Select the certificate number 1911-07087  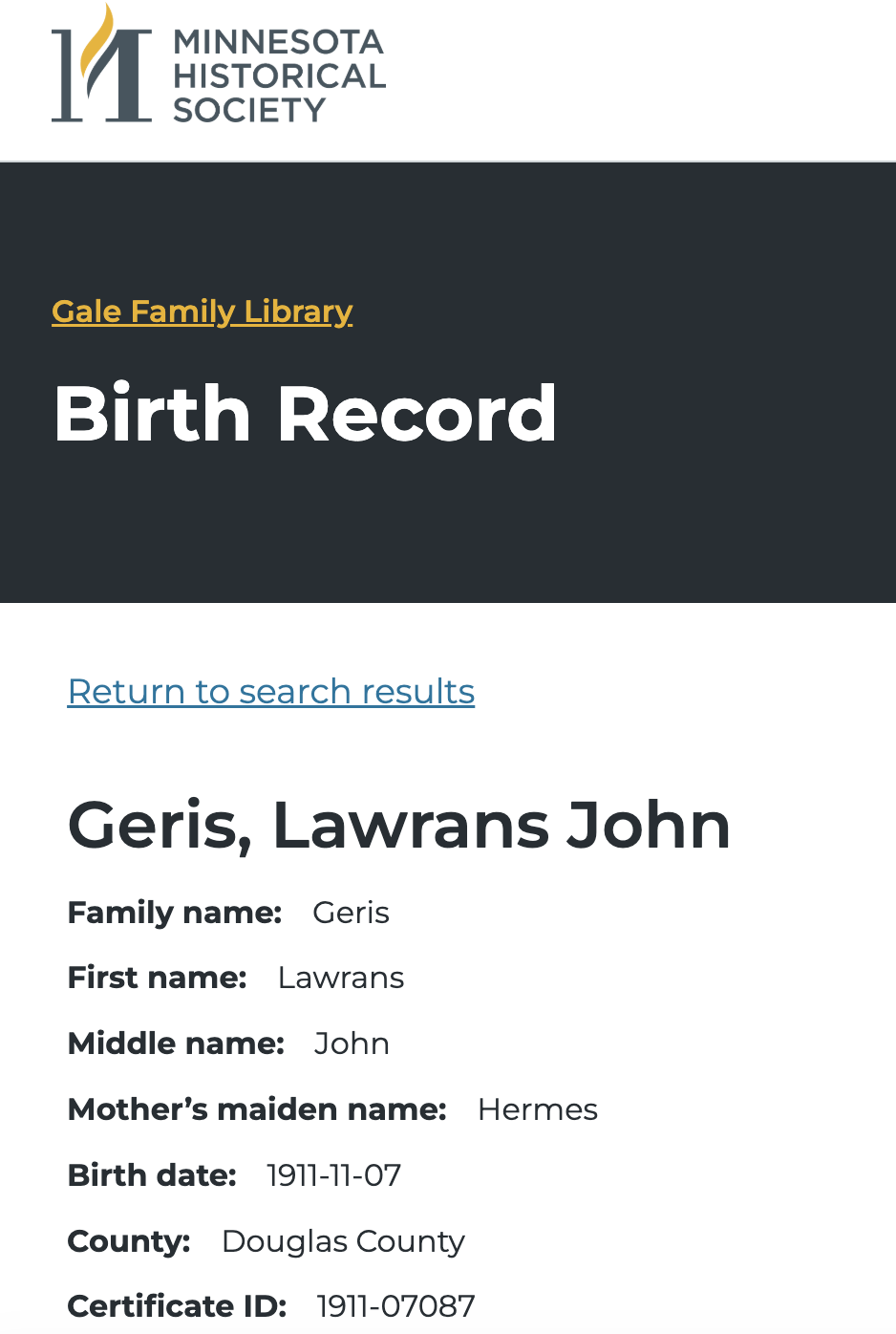[395, 1306]
